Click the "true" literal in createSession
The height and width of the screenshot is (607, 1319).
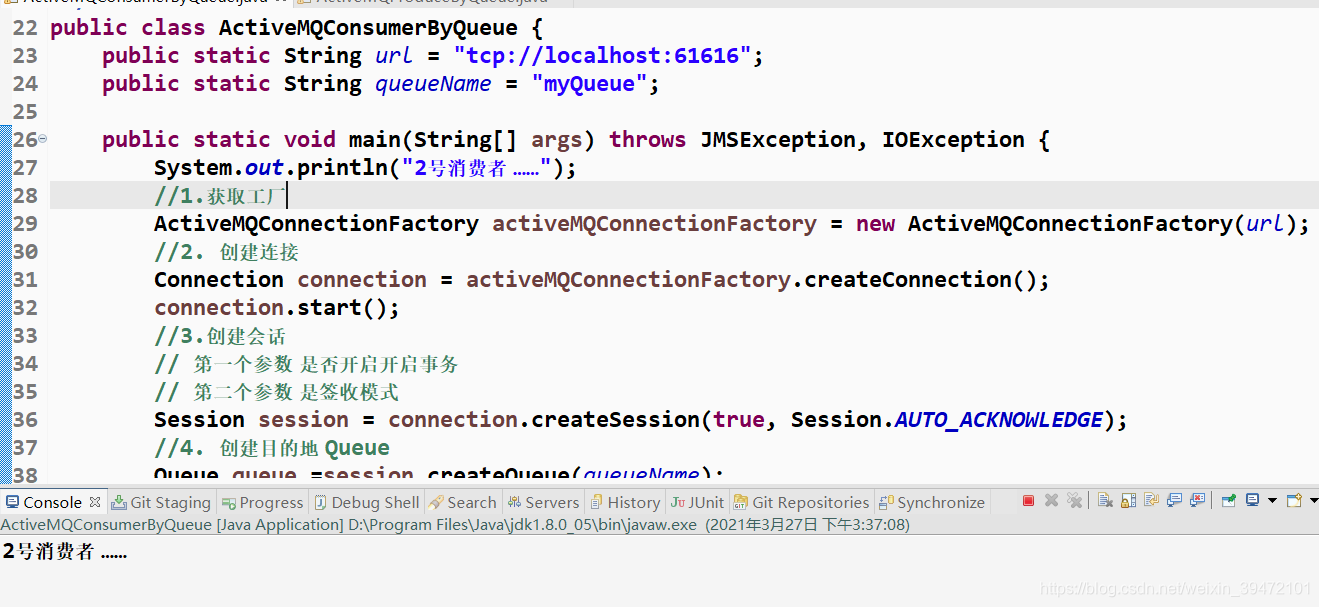pyautogui.click(x=739, y=419)
